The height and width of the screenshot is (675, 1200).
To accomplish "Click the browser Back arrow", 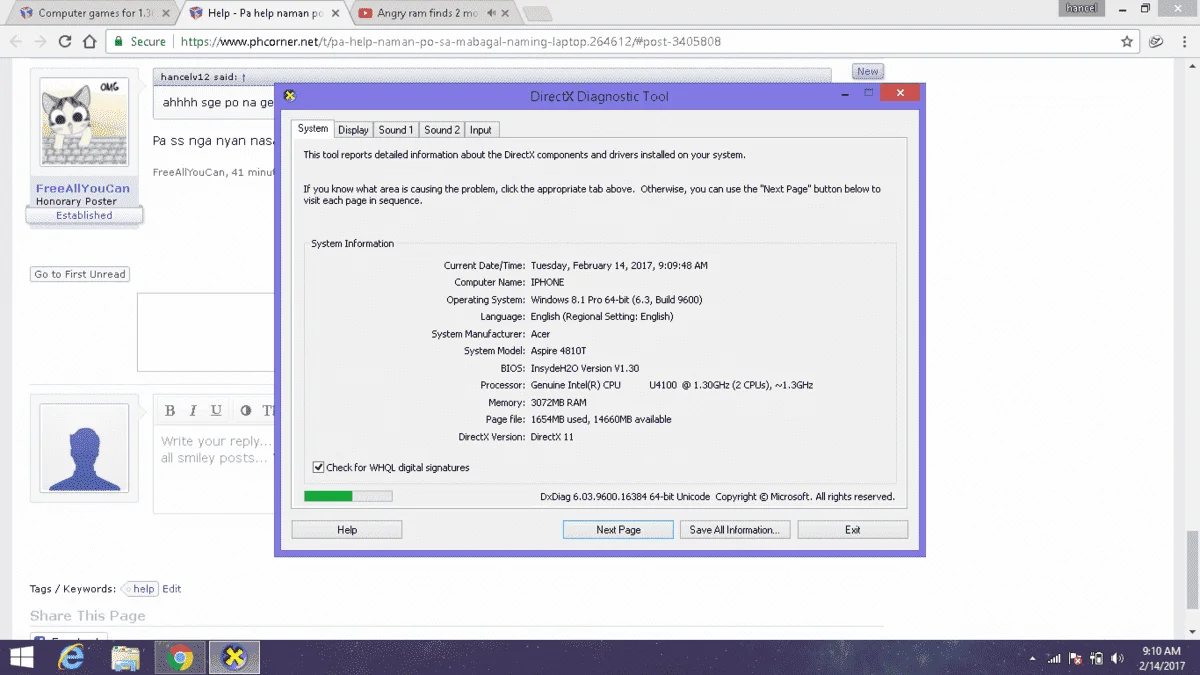I will (x=15, y=42).
